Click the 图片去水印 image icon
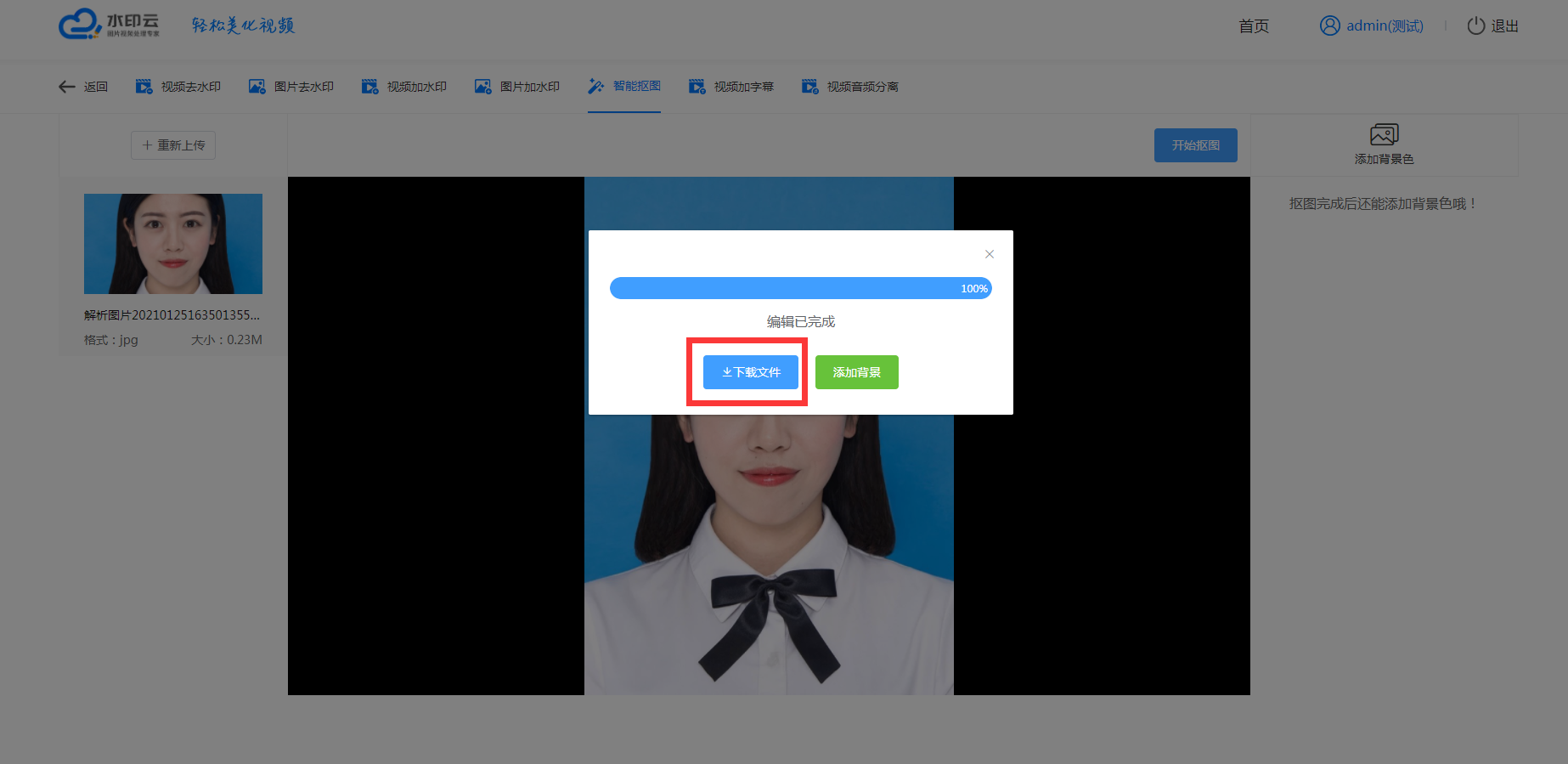The image size is (1568, 764). click(257, 87)
